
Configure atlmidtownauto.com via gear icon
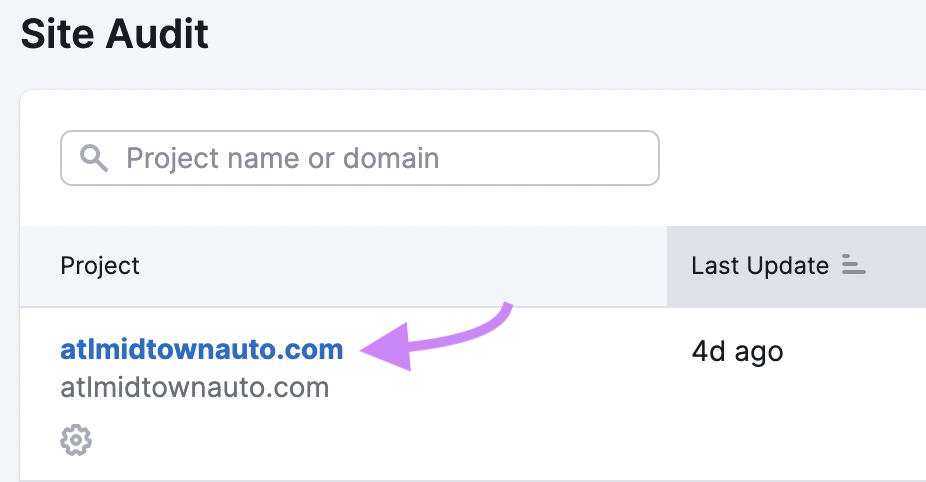76,440
